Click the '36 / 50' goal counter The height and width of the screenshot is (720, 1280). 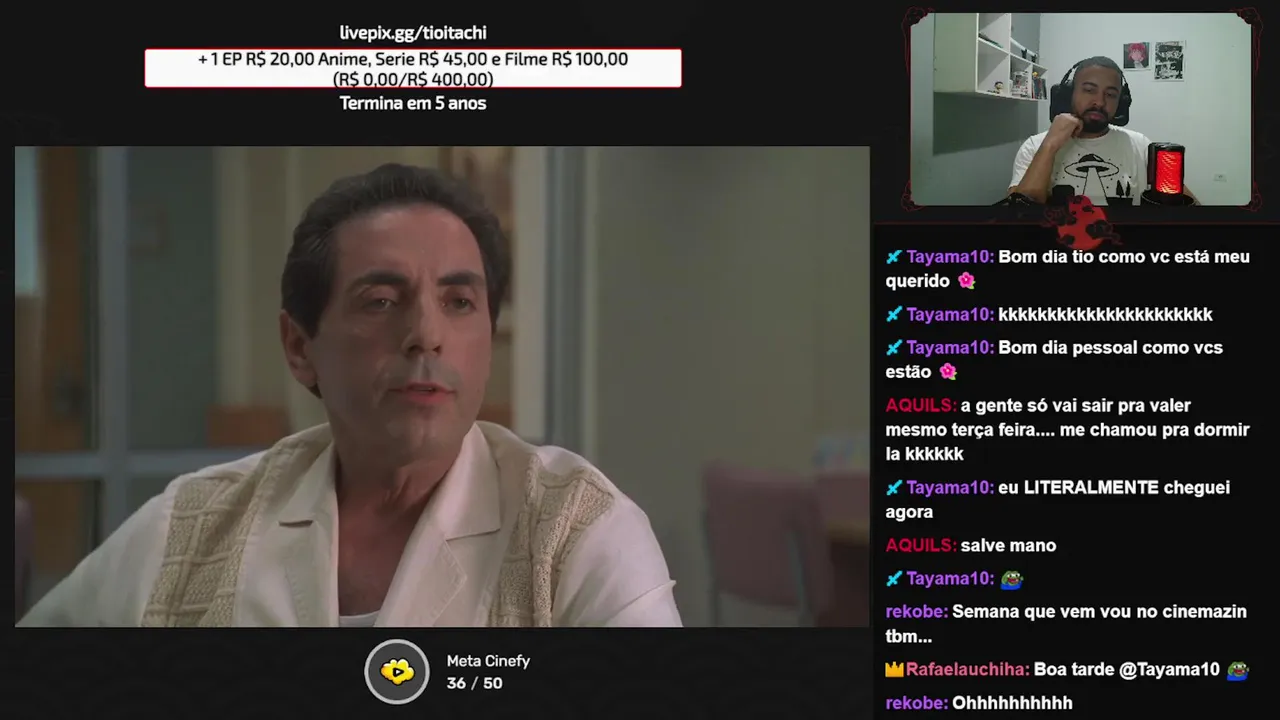(474, 683)
